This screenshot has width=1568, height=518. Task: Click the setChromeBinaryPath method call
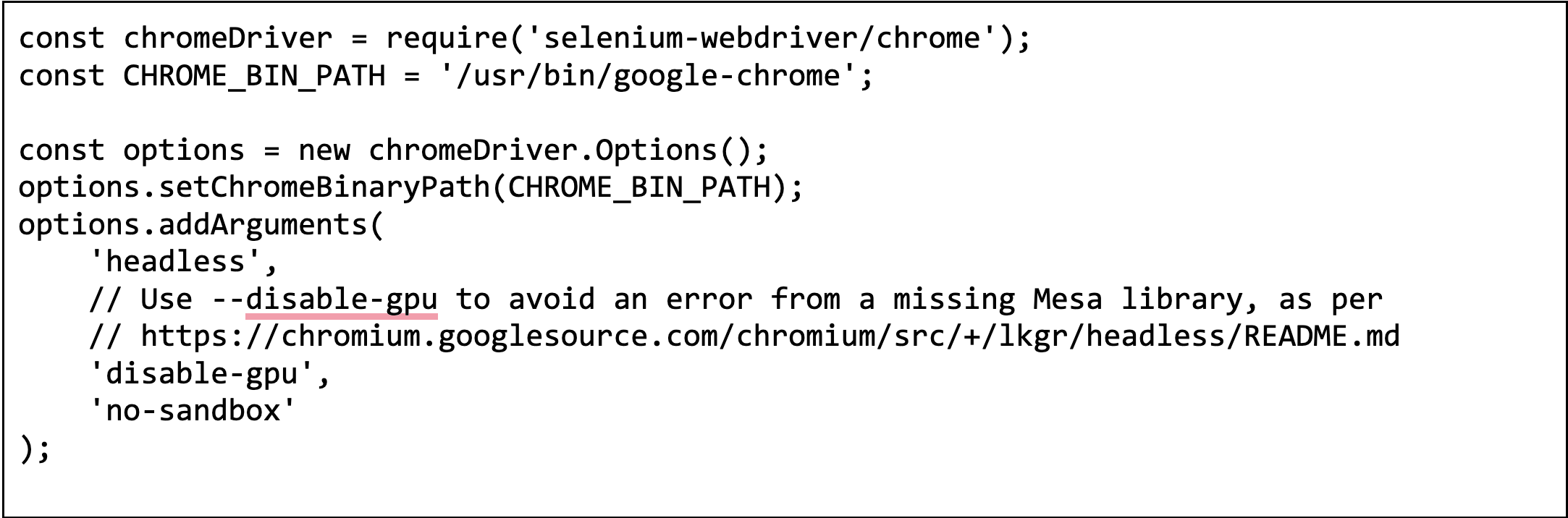pos(324,187)
